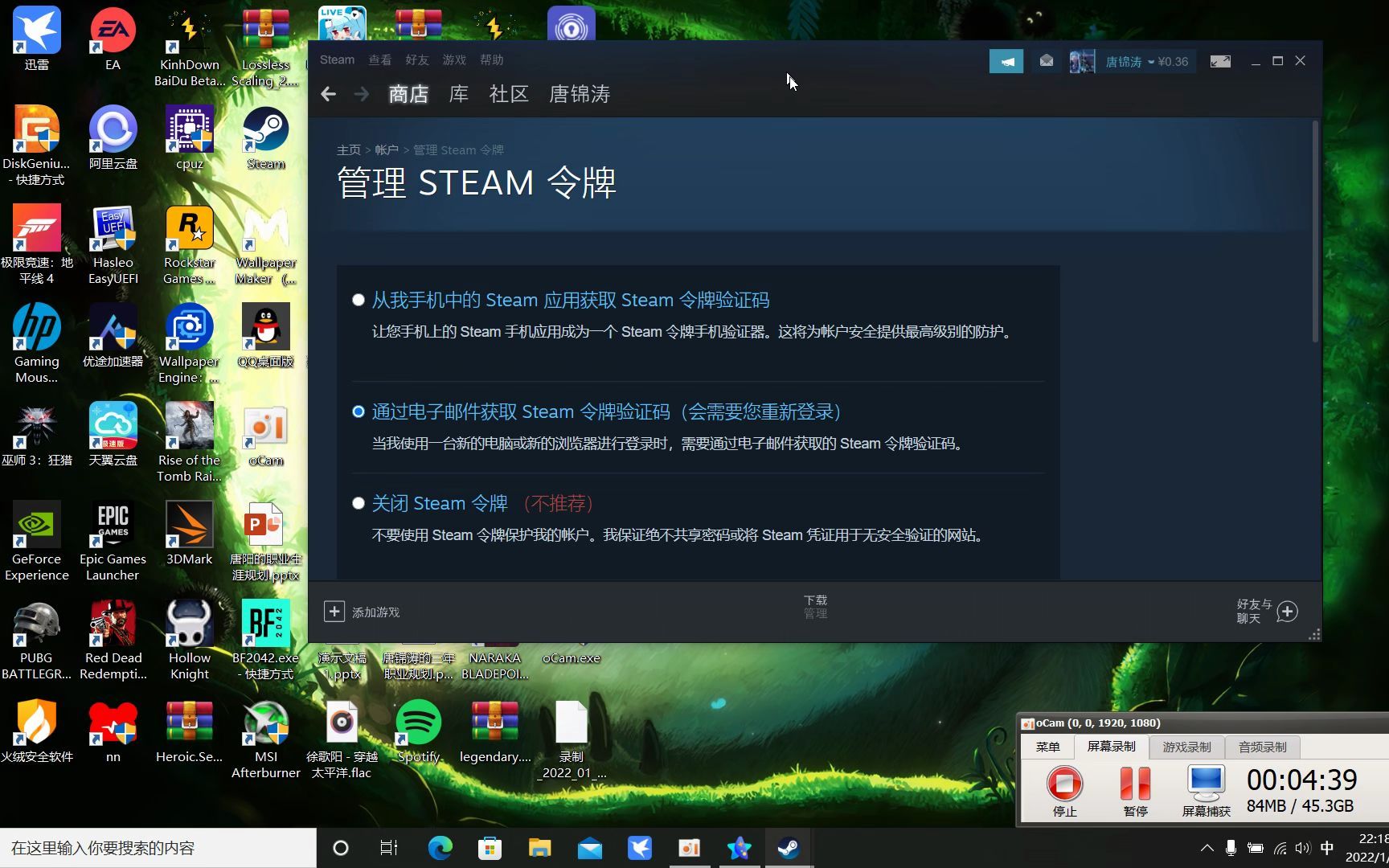Select EA desktop icon
The height and width of the screenshot is (868, 1389).
coord(113,39)
